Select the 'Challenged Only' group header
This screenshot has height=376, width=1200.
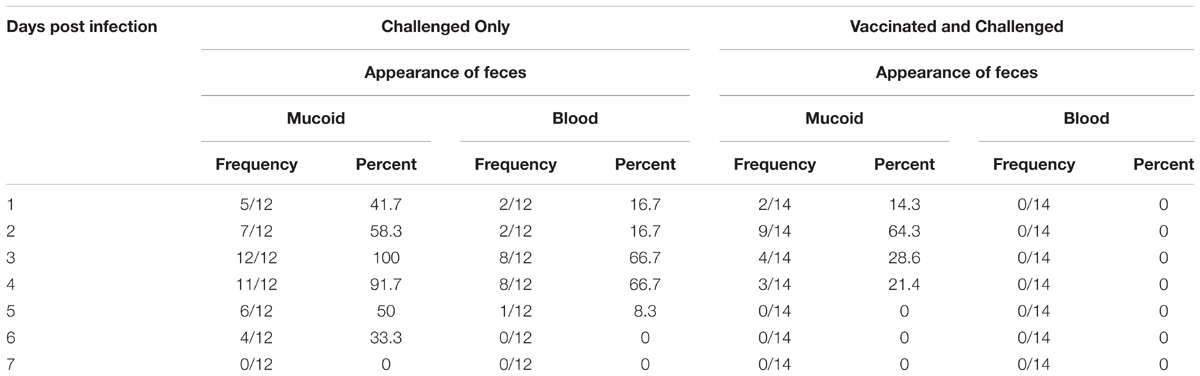[x=446, y=27]
